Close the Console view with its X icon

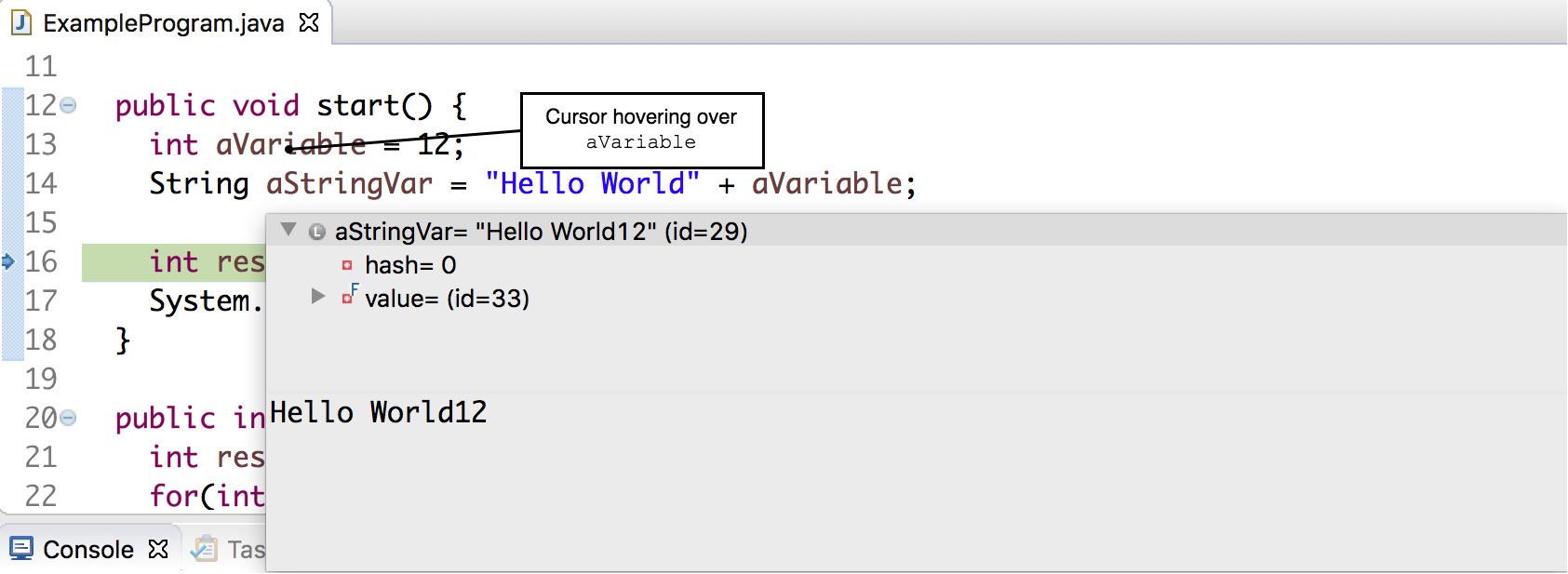point(158,549)
